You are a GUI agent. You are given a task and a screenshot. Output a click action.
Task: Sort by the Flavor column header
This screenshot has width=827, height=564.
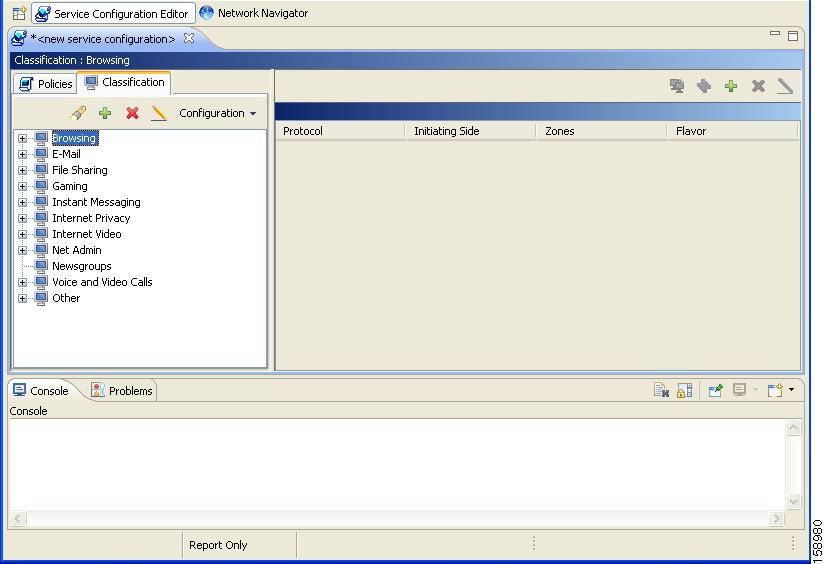click(733, 131)
